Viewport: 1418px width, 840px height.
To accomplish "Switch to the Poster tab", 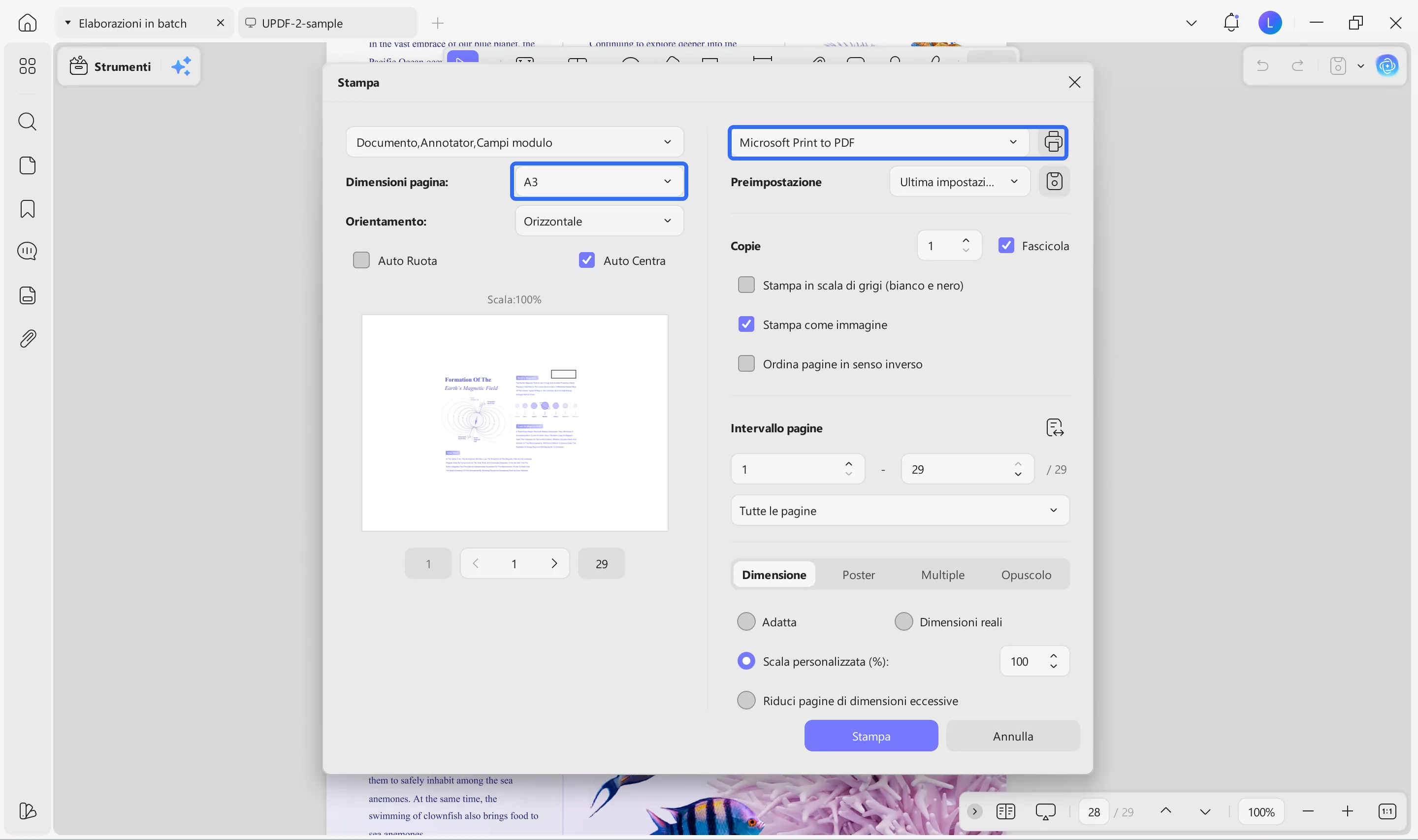I will click(858, 575).
